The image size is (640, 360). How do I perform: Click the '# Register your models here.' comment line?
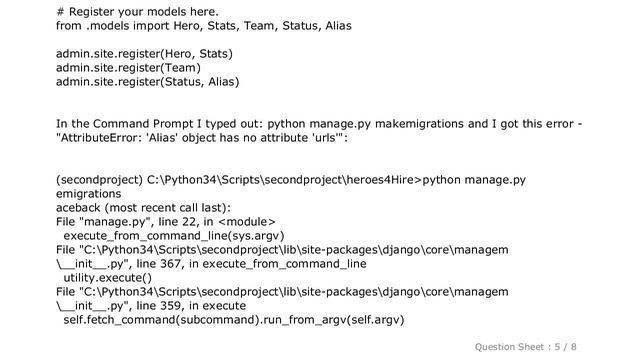[x=137, y=12]
